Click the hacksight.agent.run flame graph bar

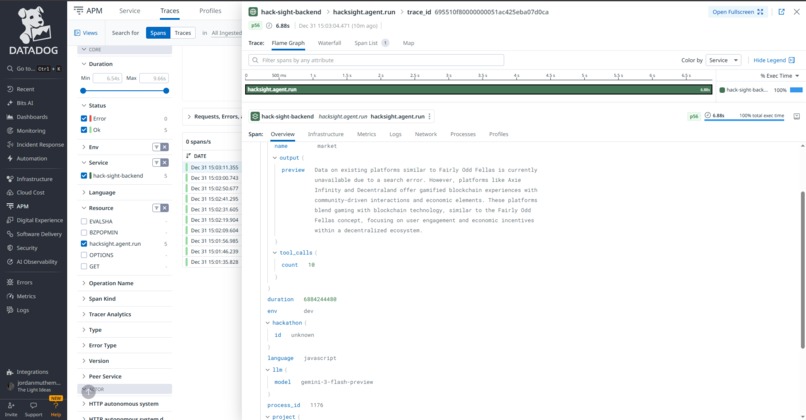(479, 89)
